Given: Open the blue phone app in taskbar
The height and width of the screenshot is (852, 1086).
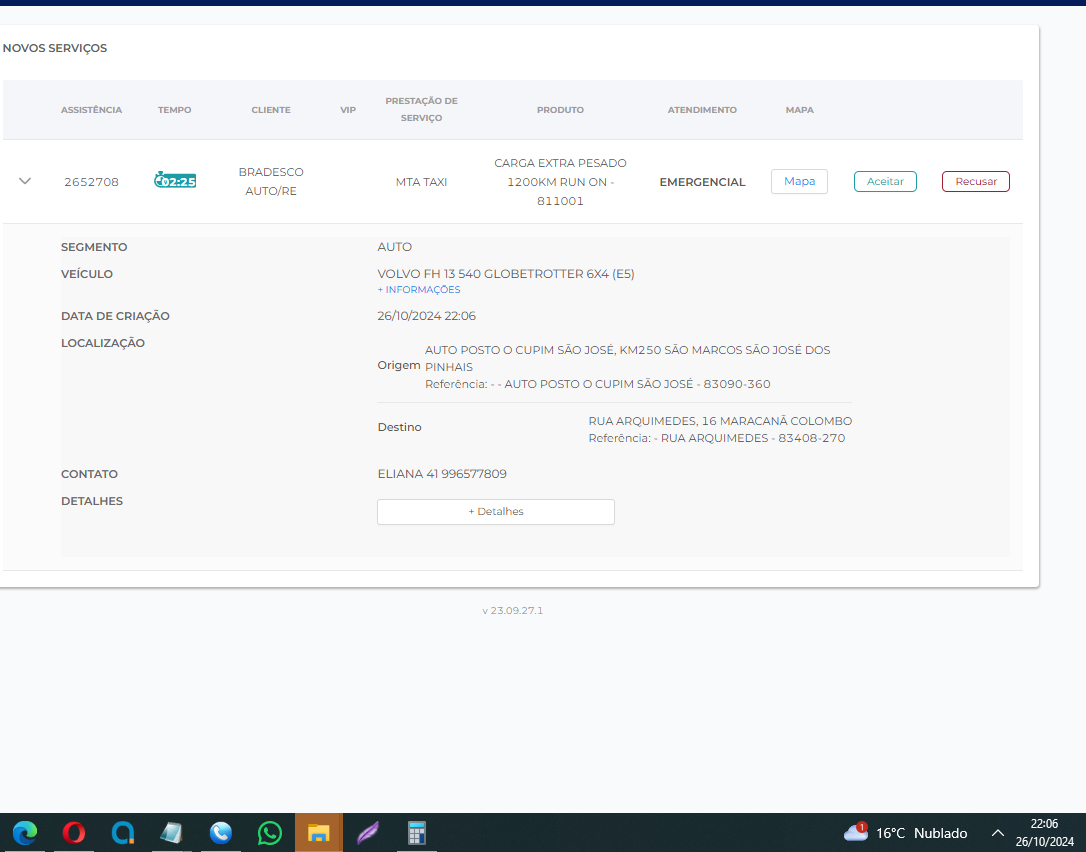Looking at the screenshot, I should coord(221,833).
